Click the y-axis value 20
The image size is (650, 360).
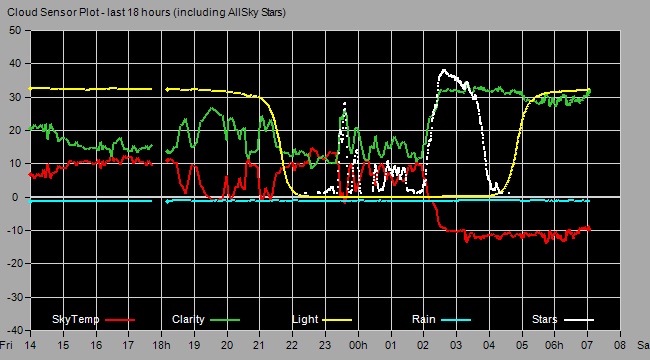(15, 130)
